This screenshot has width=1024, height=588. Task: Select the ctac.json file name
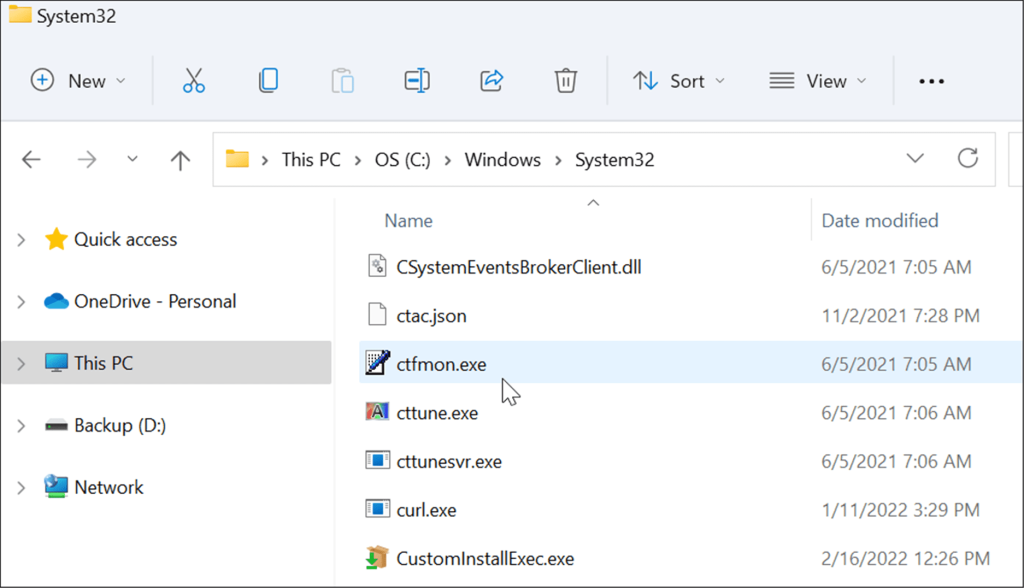click(431, 316)
